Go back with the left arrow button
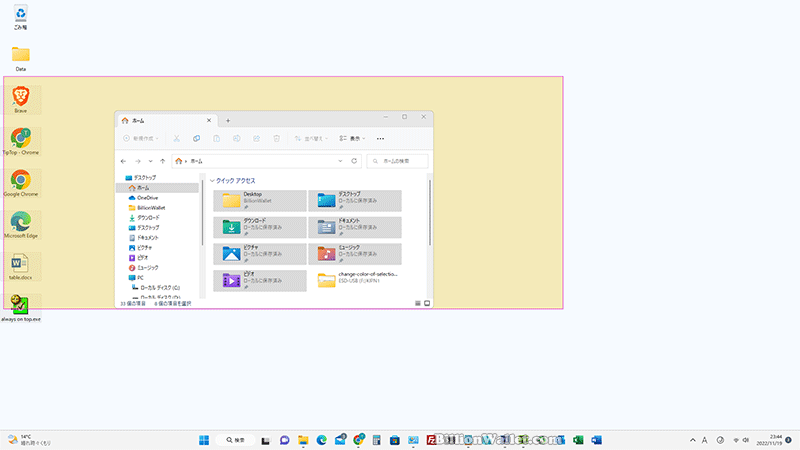 (x=123, y=161)
